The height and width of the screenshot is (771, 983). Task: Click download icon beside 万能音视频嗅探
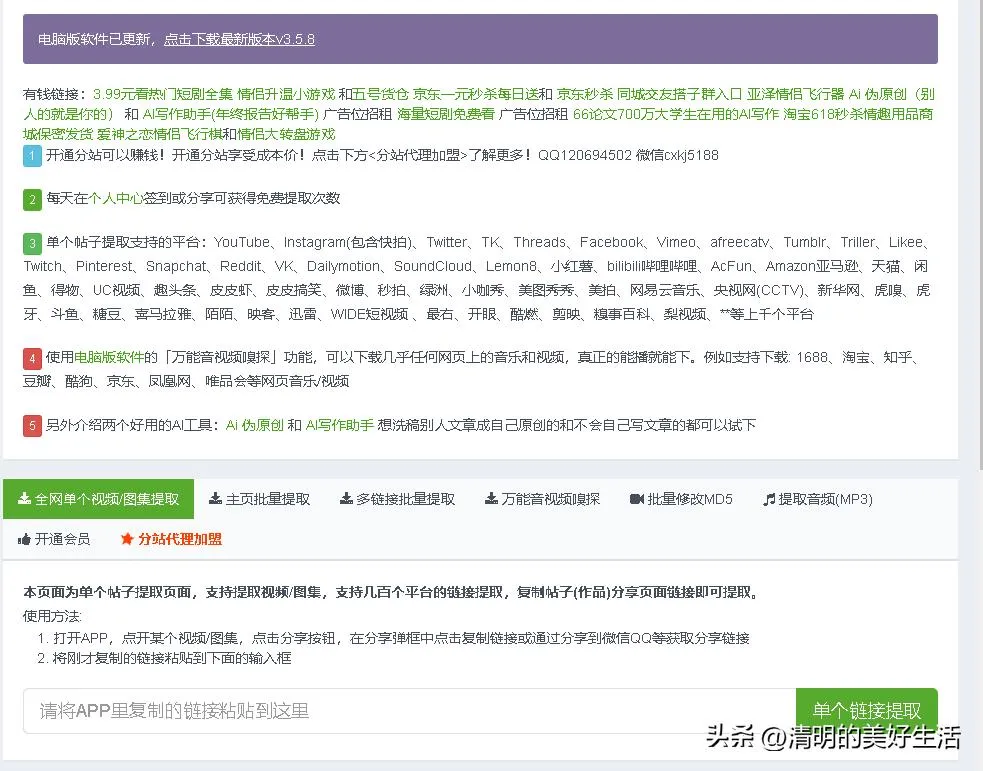point(491,499)
